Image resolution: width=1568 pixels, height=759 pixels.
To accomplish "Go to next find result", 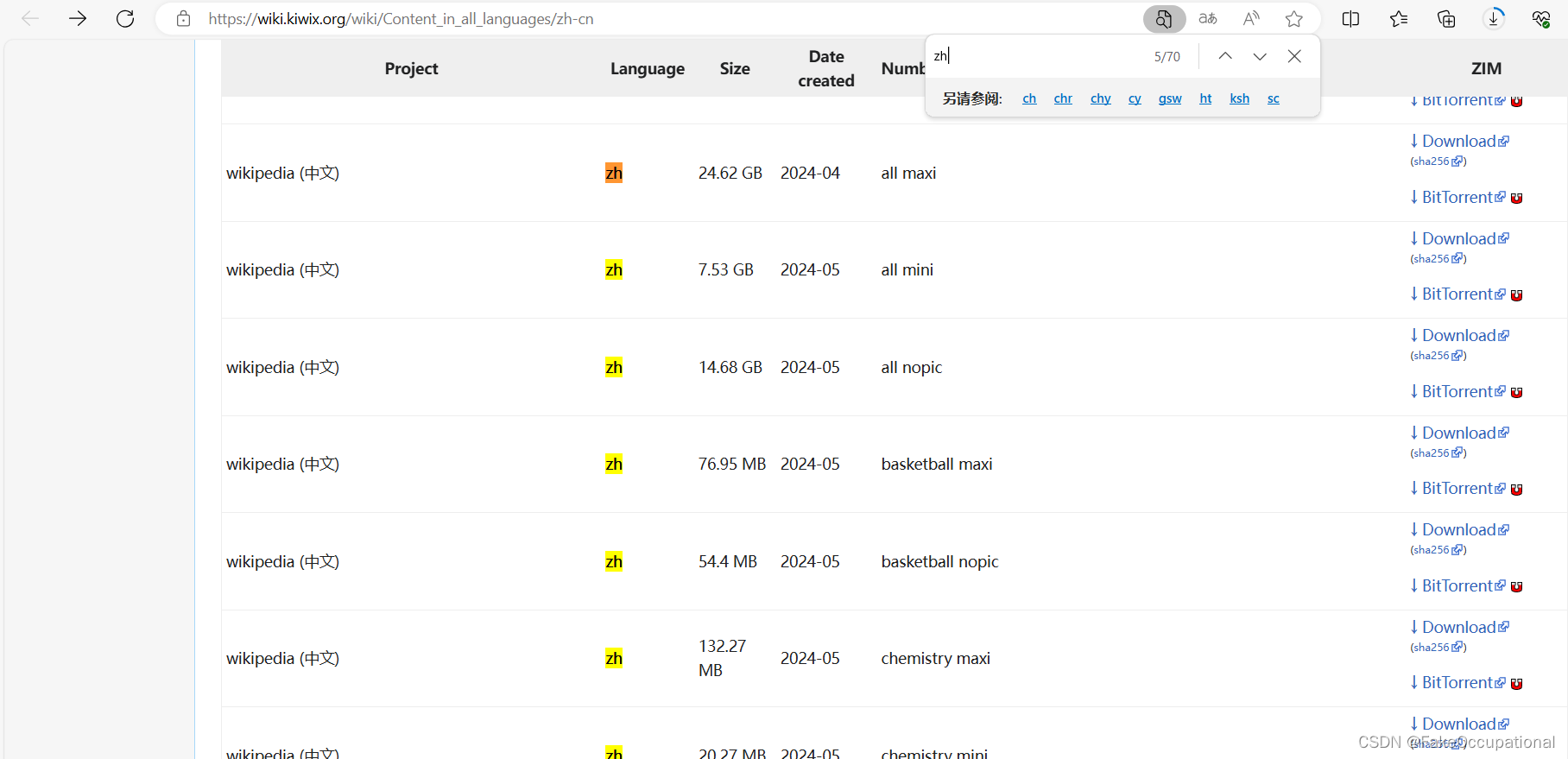I will [x=1260, y=56].
